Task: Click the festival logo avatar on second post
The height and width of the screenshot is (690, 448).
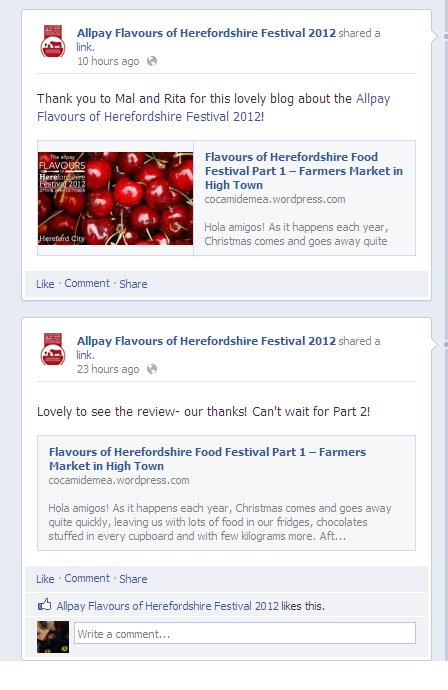Action: click(x=53, y=349)
